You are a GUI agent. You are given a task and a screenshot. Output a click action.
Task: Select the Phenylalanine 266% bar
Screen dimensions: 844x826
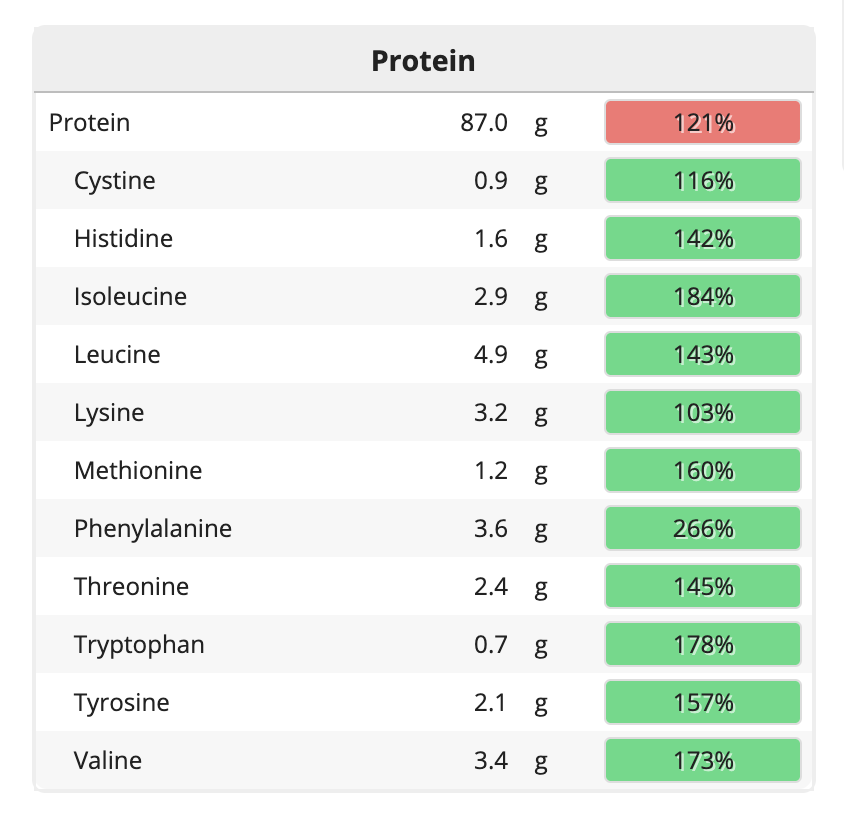[702, 528]
